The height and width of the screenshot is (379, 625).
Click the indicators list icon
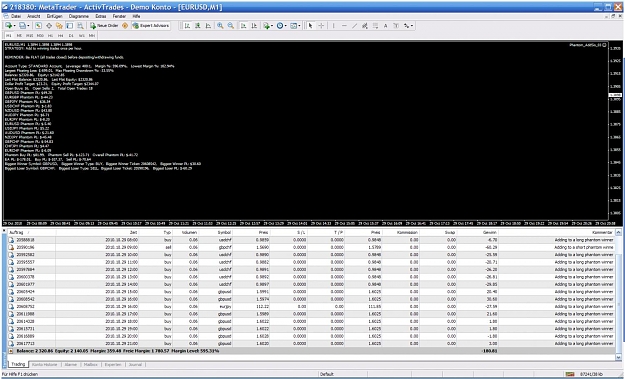tap(266, 26)
